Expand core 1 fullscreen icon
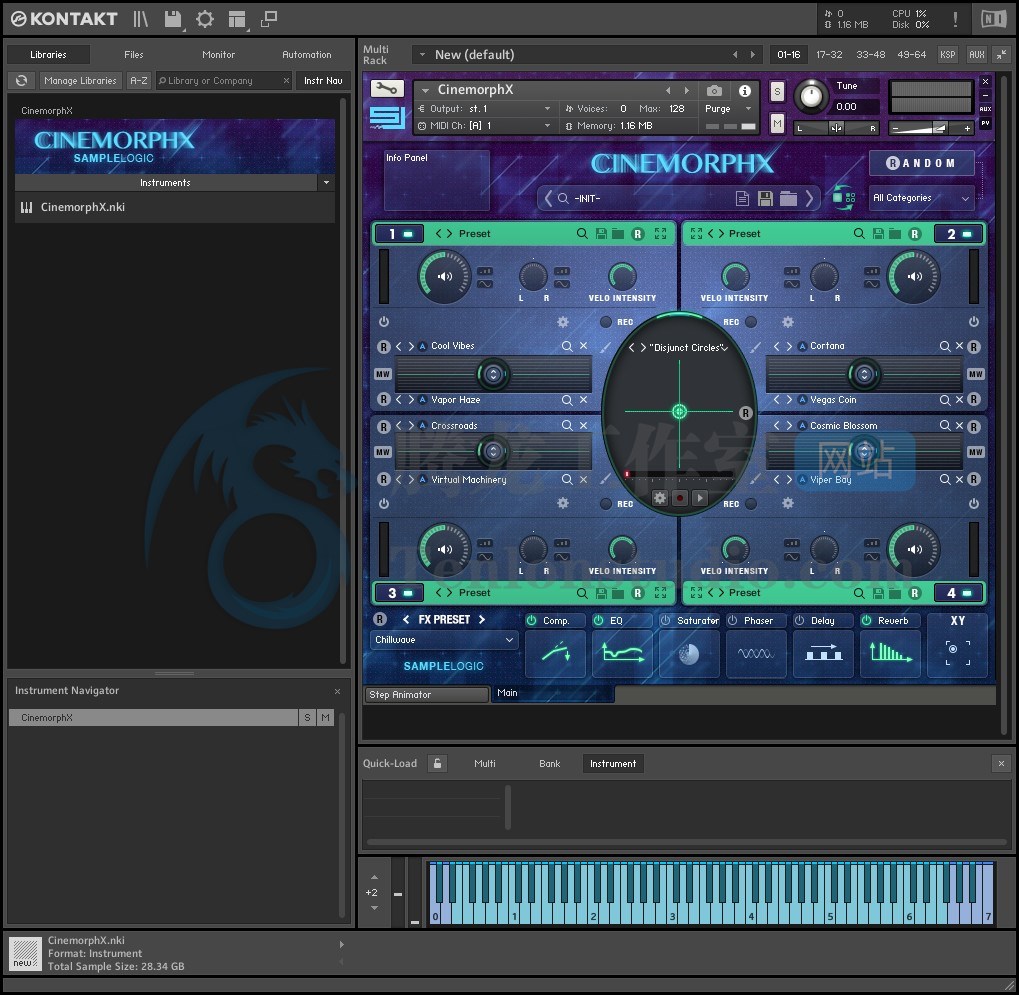Image resolution: width=1019 pixels, height=995 pixels. (661, 233)
